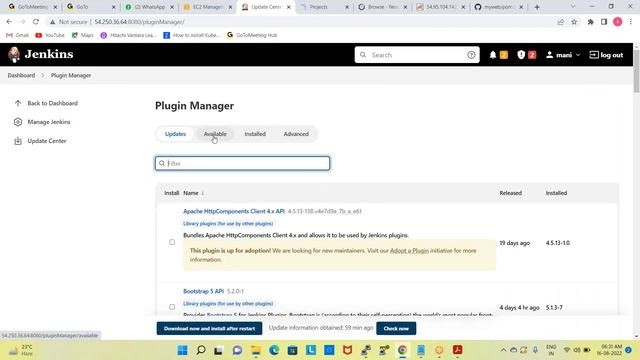Screen dimensions: 640x360
Task: Open the security warnings shield icon
Action: (x=521, y=55)
